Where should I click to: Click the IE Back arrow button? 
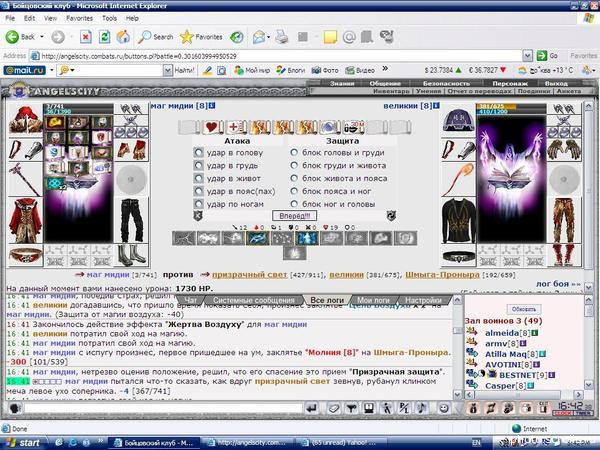point(12,37)
